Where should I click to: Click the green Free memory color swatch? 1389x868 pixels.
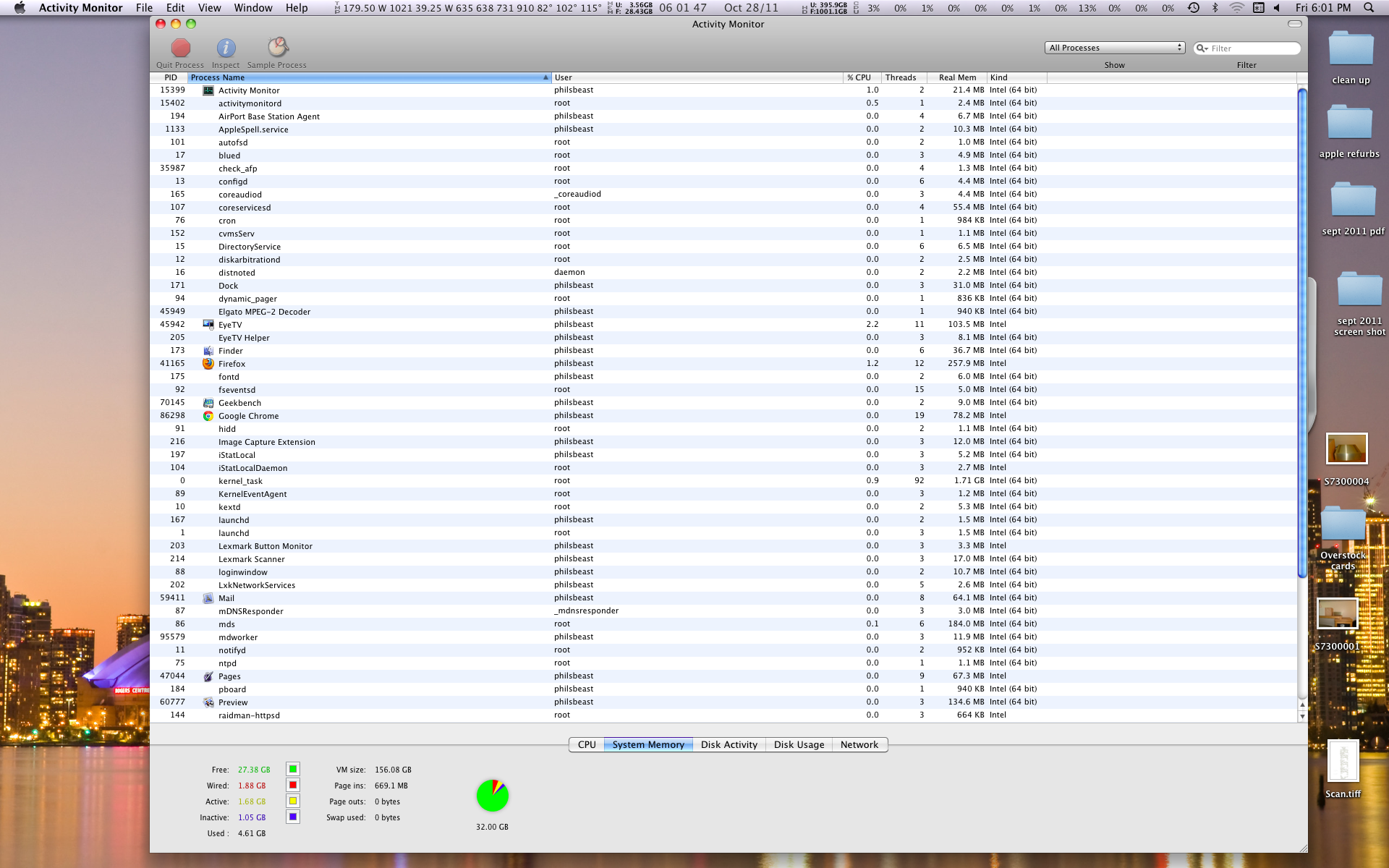click(x=293, y=769)
